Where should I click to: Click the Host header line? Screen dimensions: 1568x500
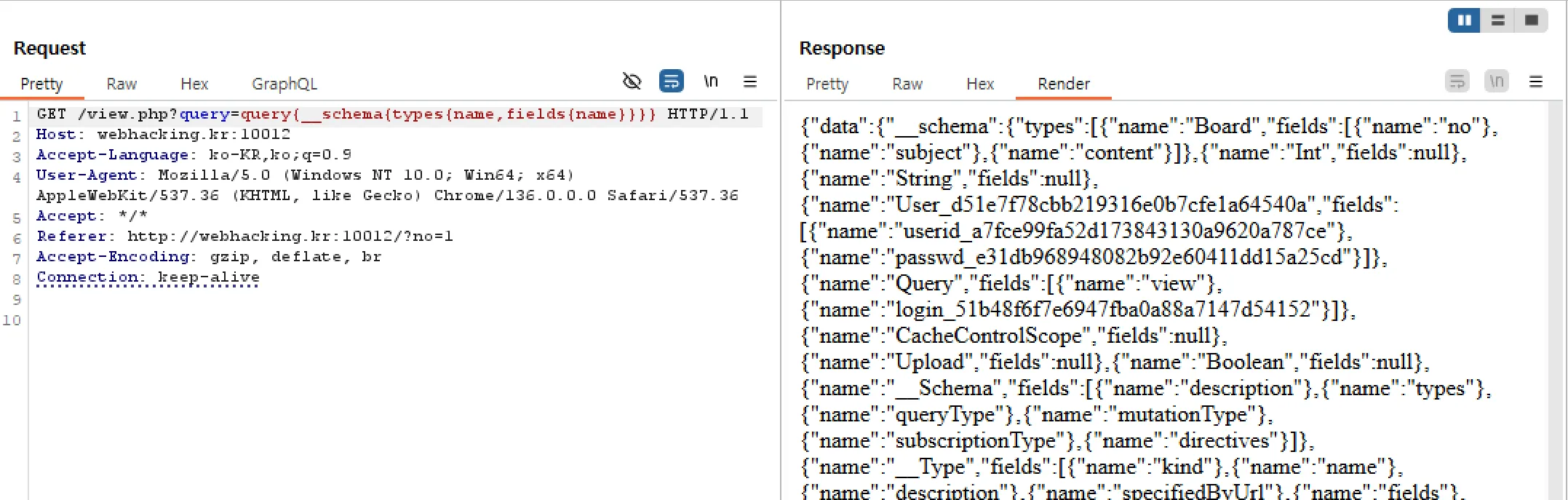(163, 135)
